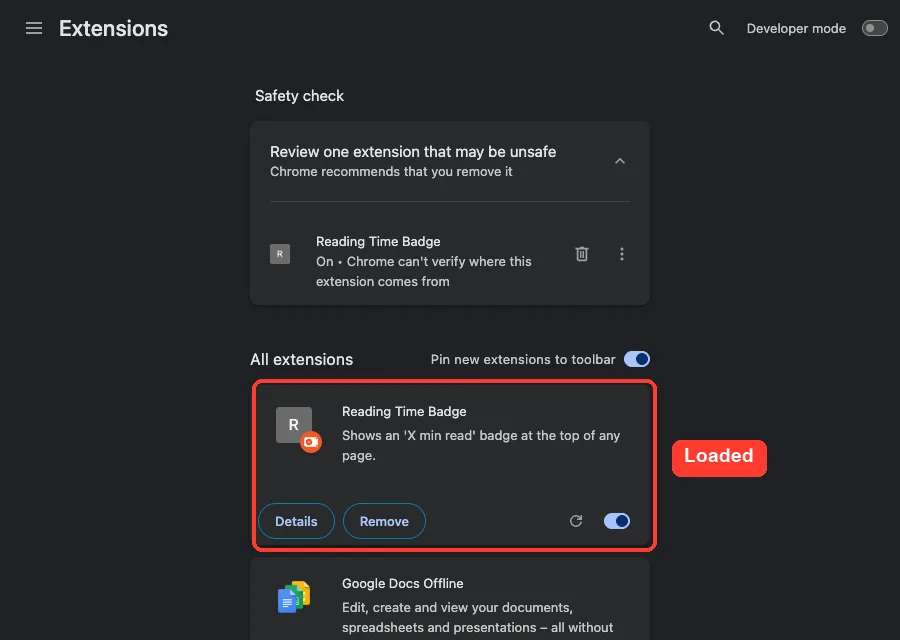Collapse the unsafe extension review panel

click(x=619, y=161)
